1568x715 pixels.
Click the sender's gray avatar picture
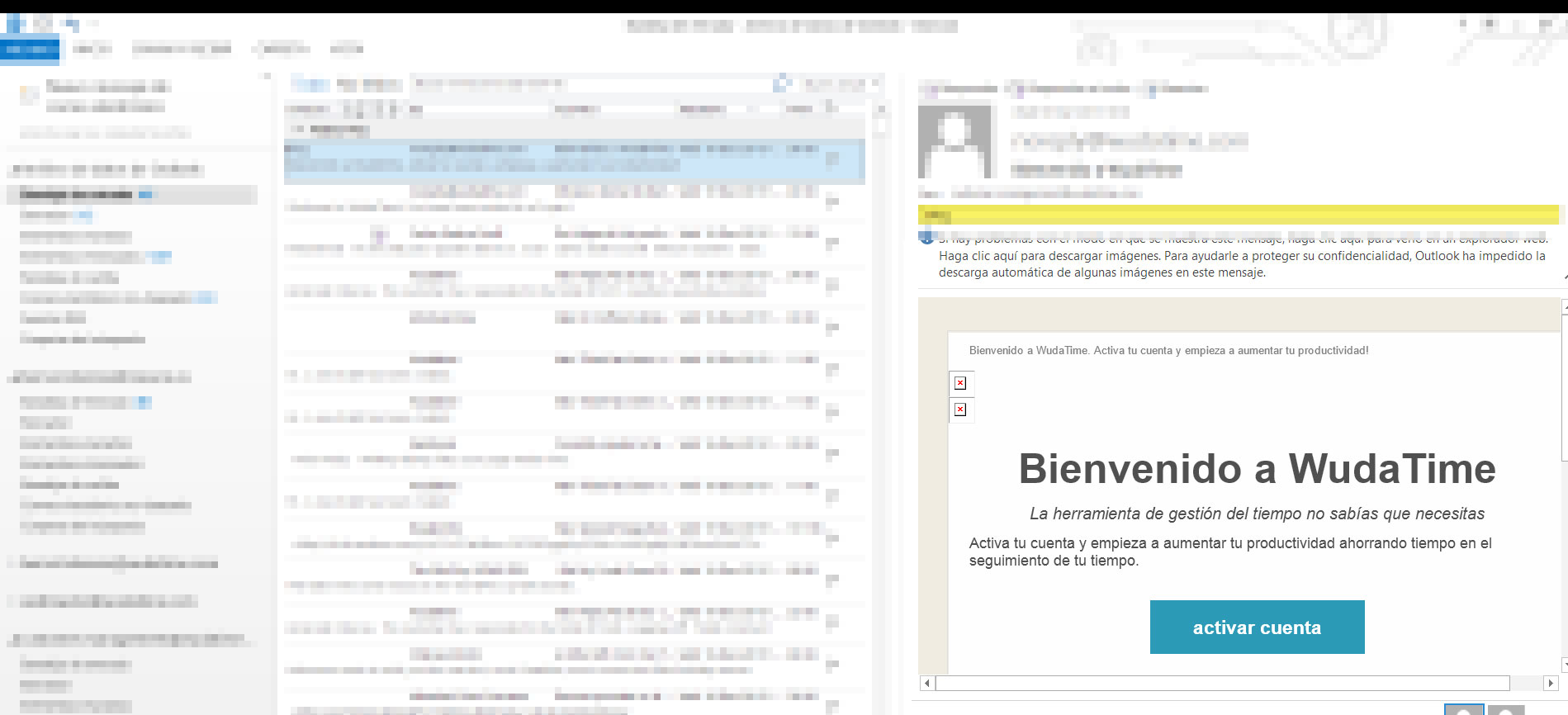[x=955, y=141]
